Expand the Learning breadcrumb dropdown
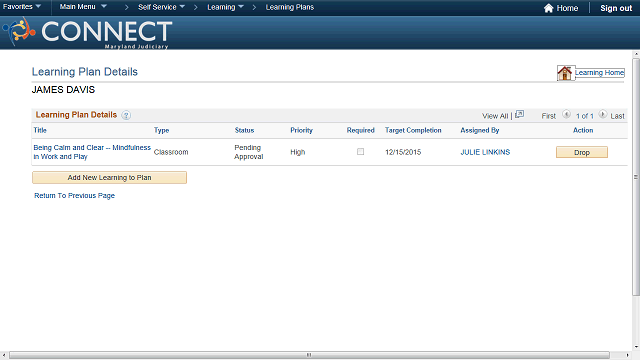The image size is (640, 360). pos(225,7)
